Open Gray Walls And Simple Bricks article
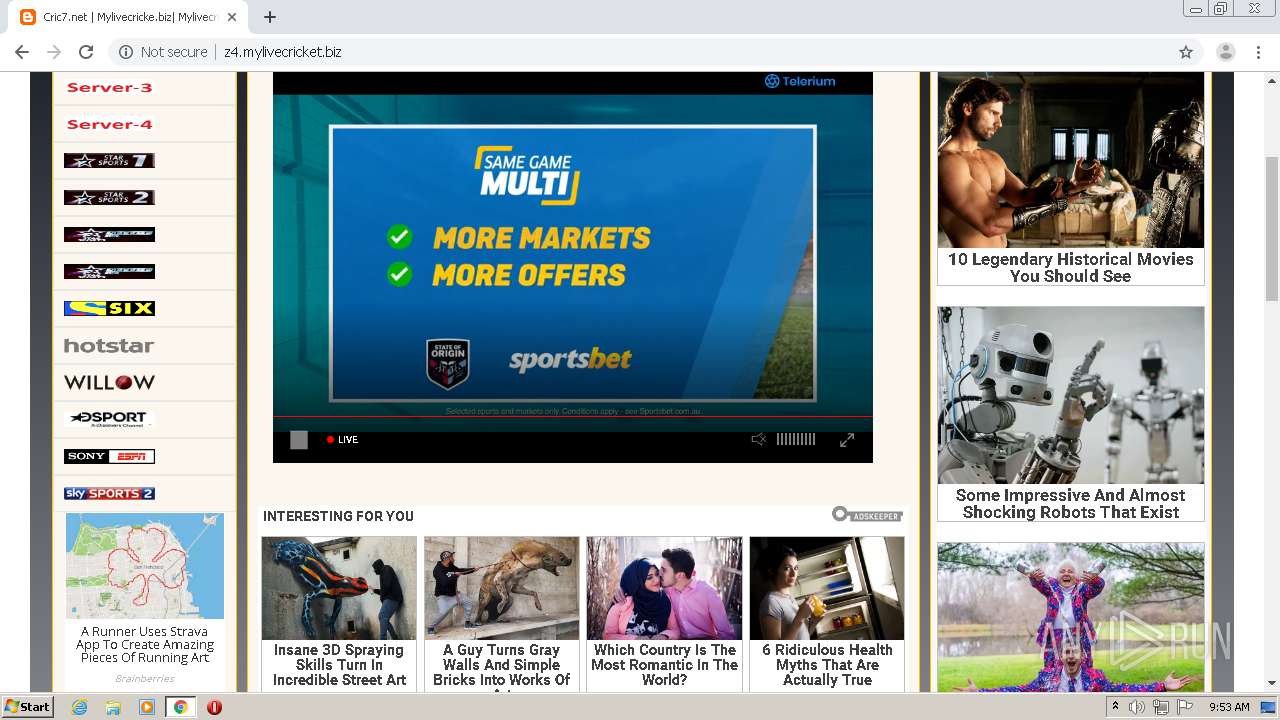This screenshot has height=720, width=1280. click(502, 614)
